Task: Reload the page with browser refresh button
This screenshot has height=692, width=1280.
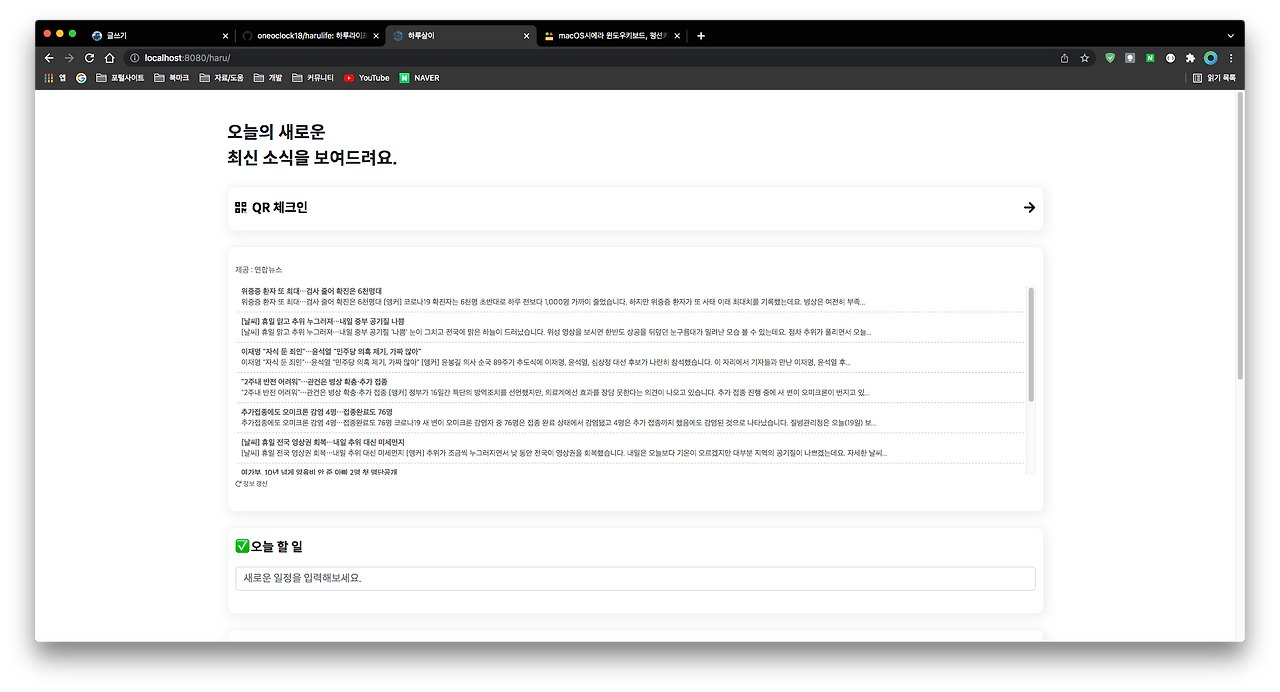Action: [x=89, y=58]
